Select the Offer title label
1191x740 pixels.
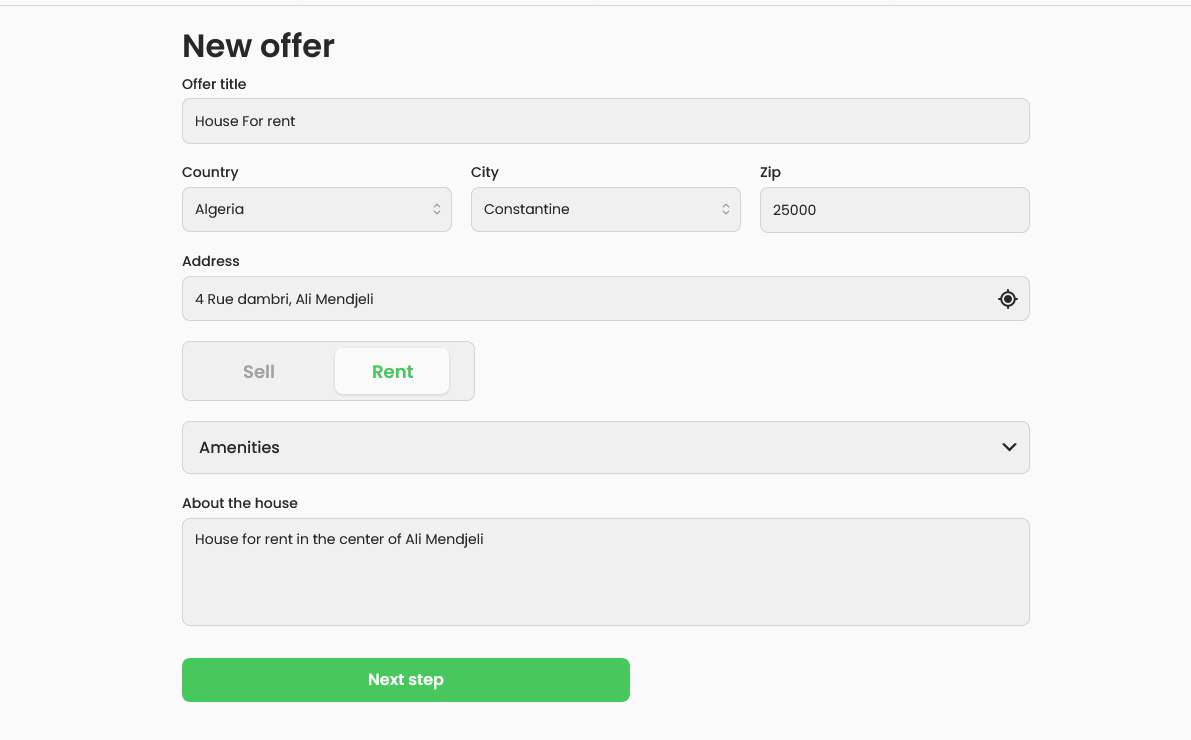[x=214, y=84]
